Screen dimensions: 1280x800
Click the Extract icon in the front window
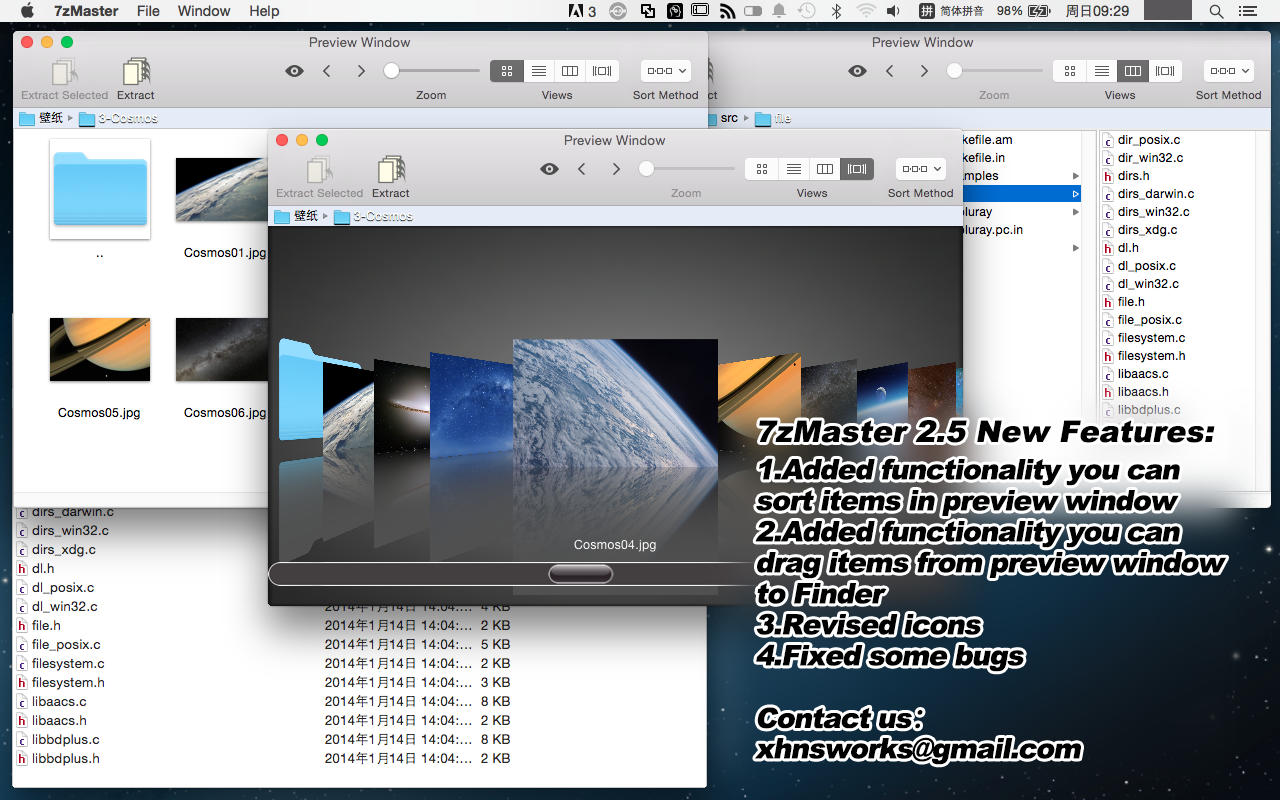click(x=391, y=171)
